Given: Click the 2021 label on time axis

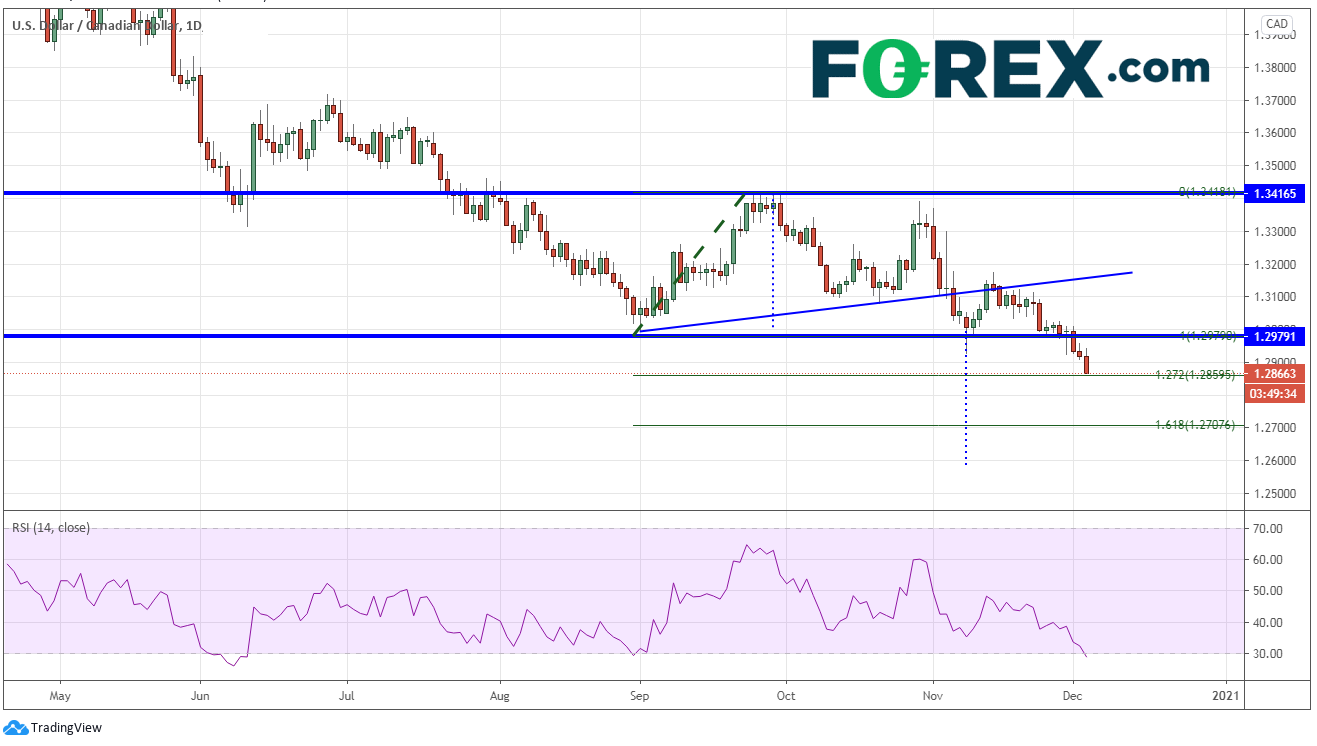Looking at the screenshot, I should [x=1226, y=693].
